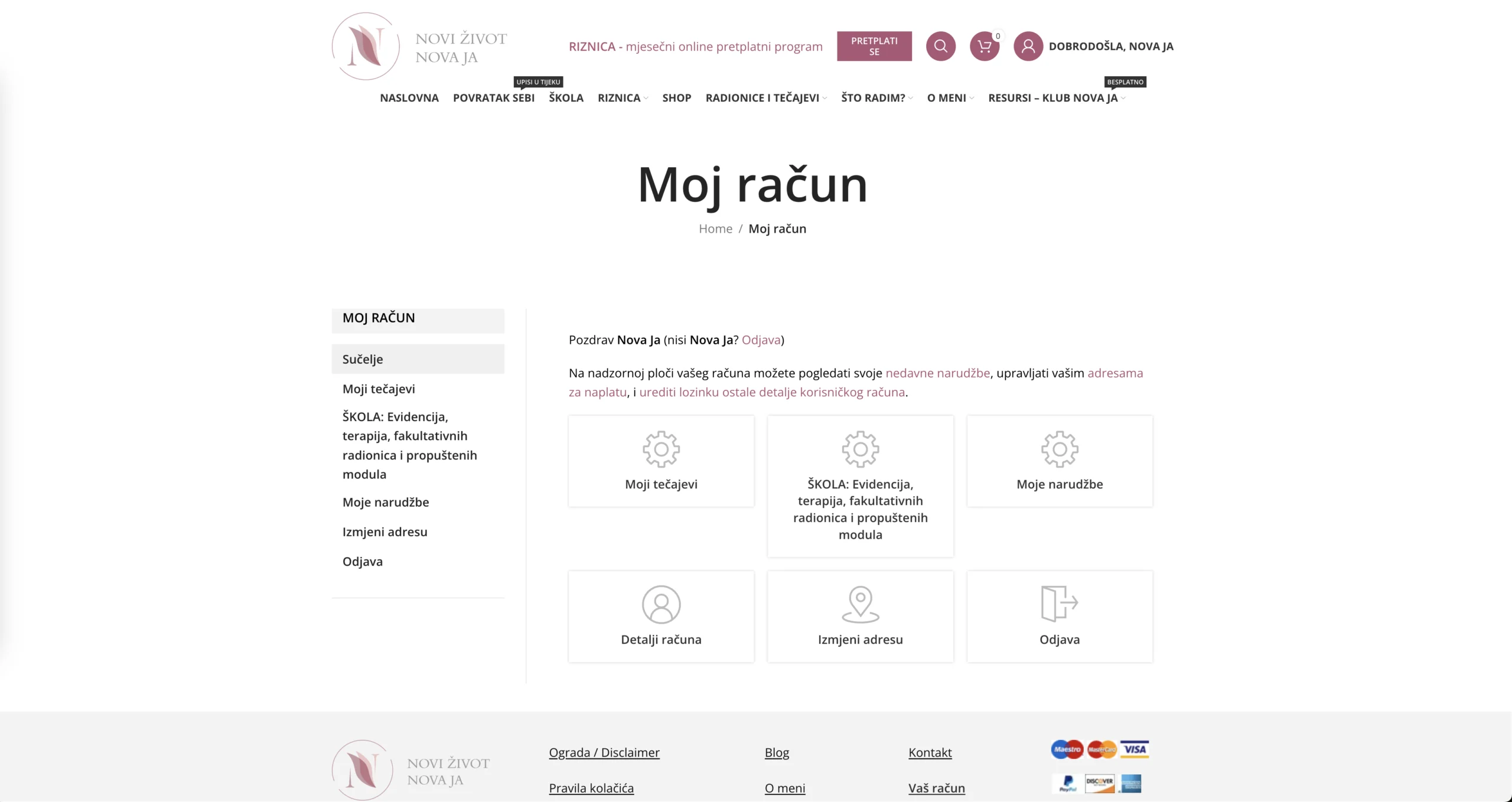Open the SHOP menu item
The height and width of the screenshot is (802, 1512).
click(x=676, y=98)
